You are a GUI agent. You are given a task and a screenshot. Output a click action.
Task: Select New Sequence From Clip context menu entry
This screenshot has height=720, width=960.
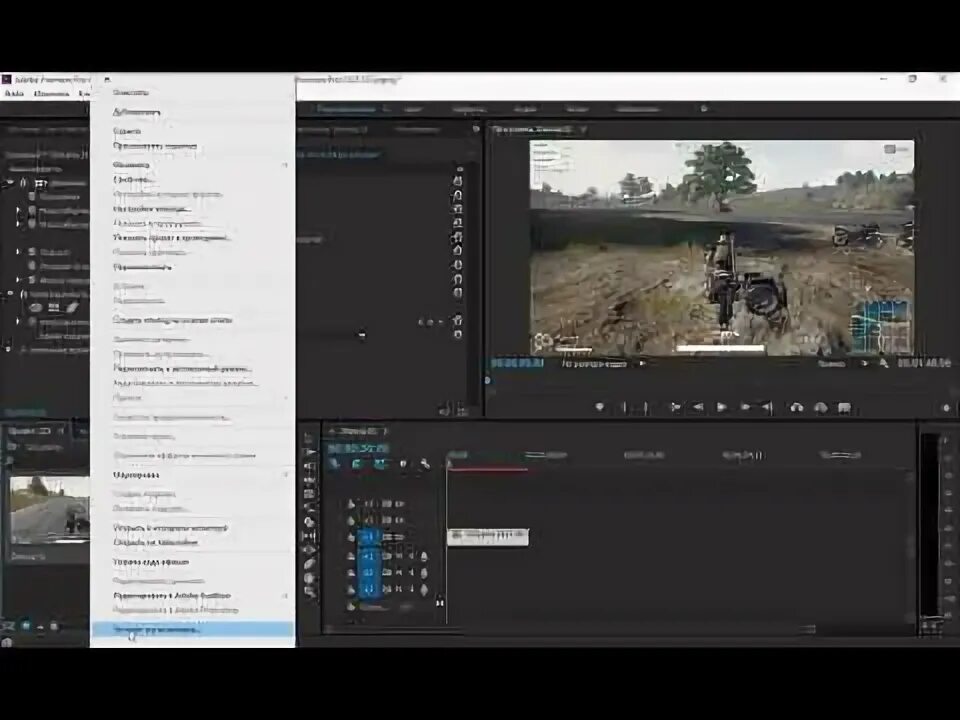pyautogui.click(x=173, y=320)
